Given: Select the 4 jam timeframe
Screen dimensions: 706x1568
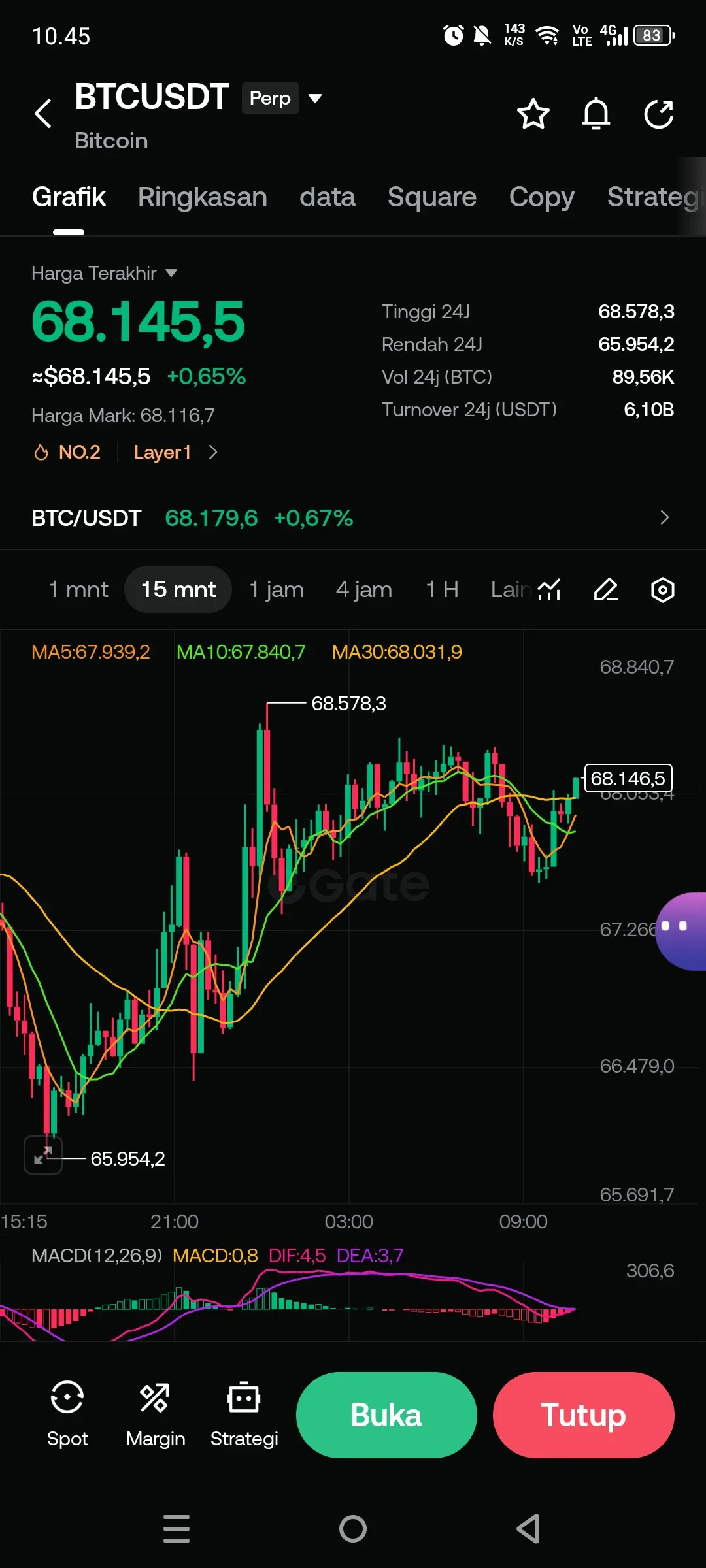Looking at the screenshot, I should (364, 589).
